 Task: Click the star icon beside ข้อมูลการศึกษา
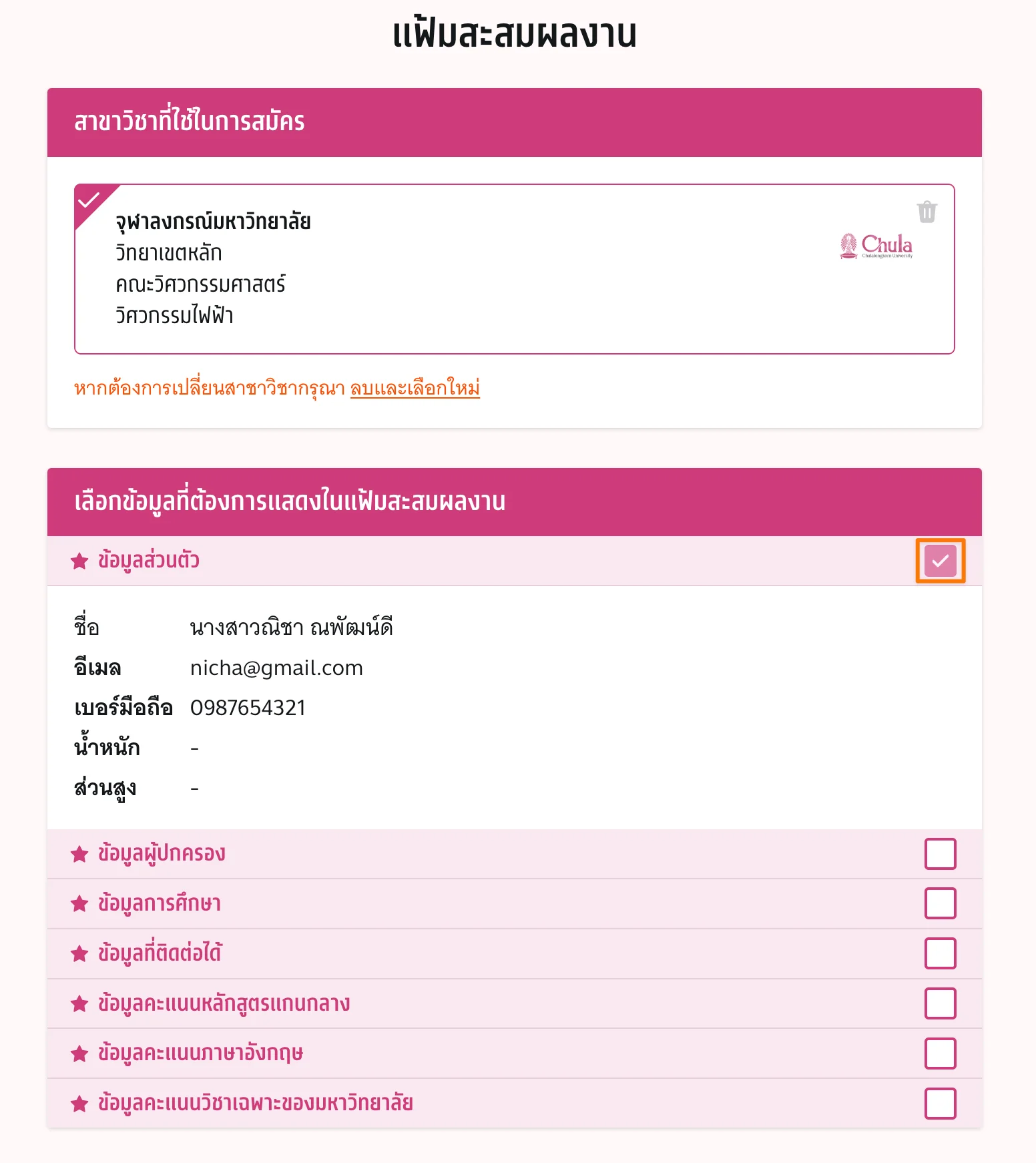click(79, 904)
